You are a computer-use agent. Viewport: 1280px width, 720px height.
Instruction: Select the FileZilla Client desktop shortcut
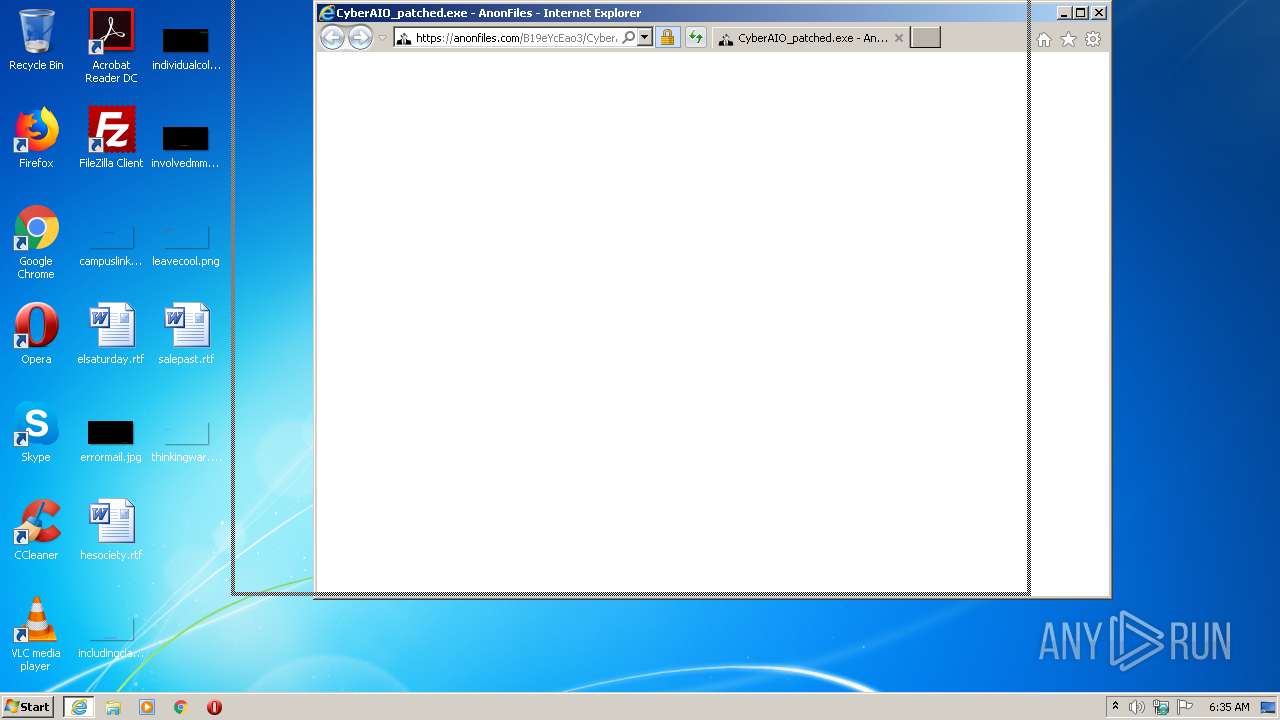click(111, 138)
